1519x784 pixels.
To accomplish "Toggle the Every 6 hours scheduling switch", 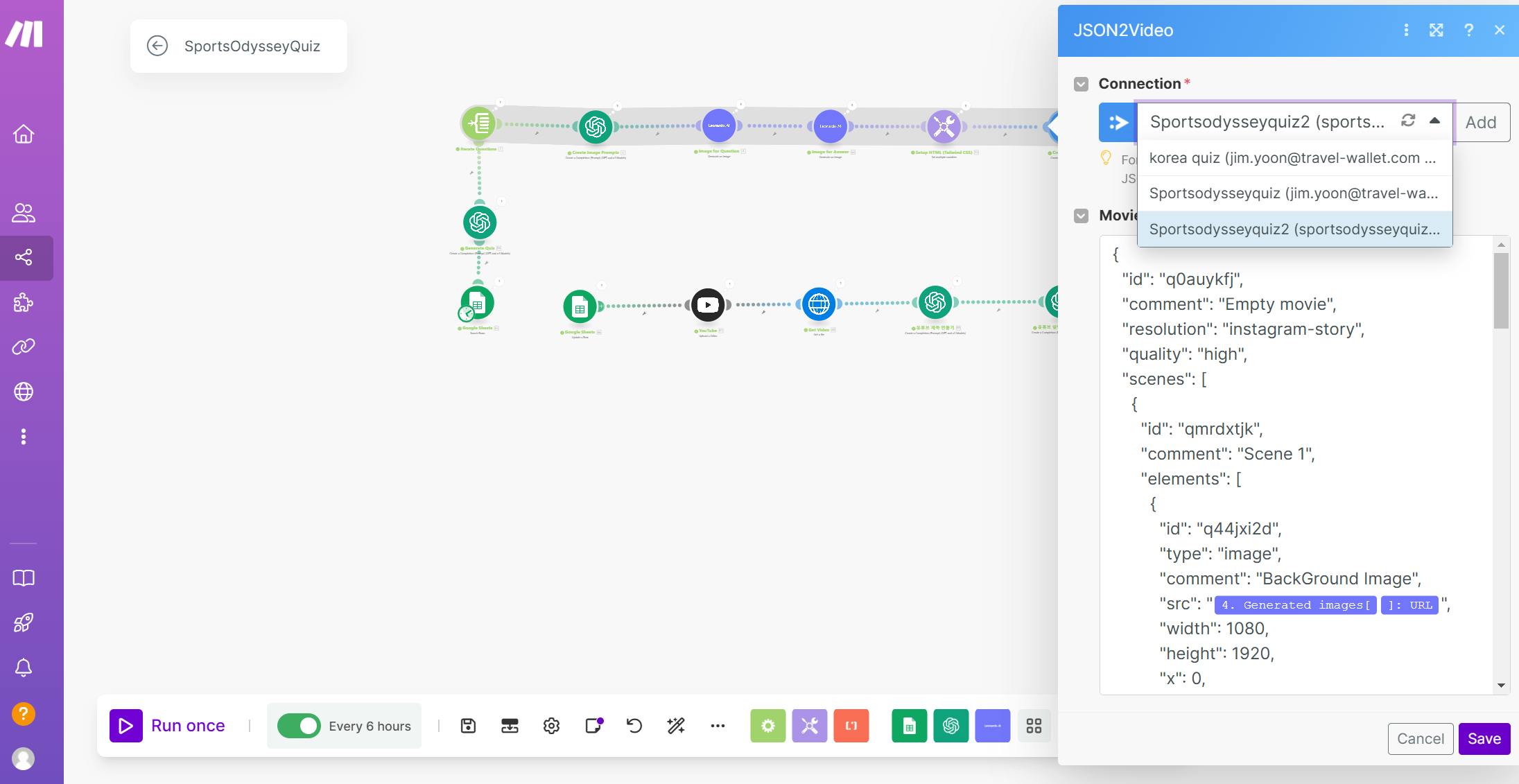I will [x=299, y=726].
